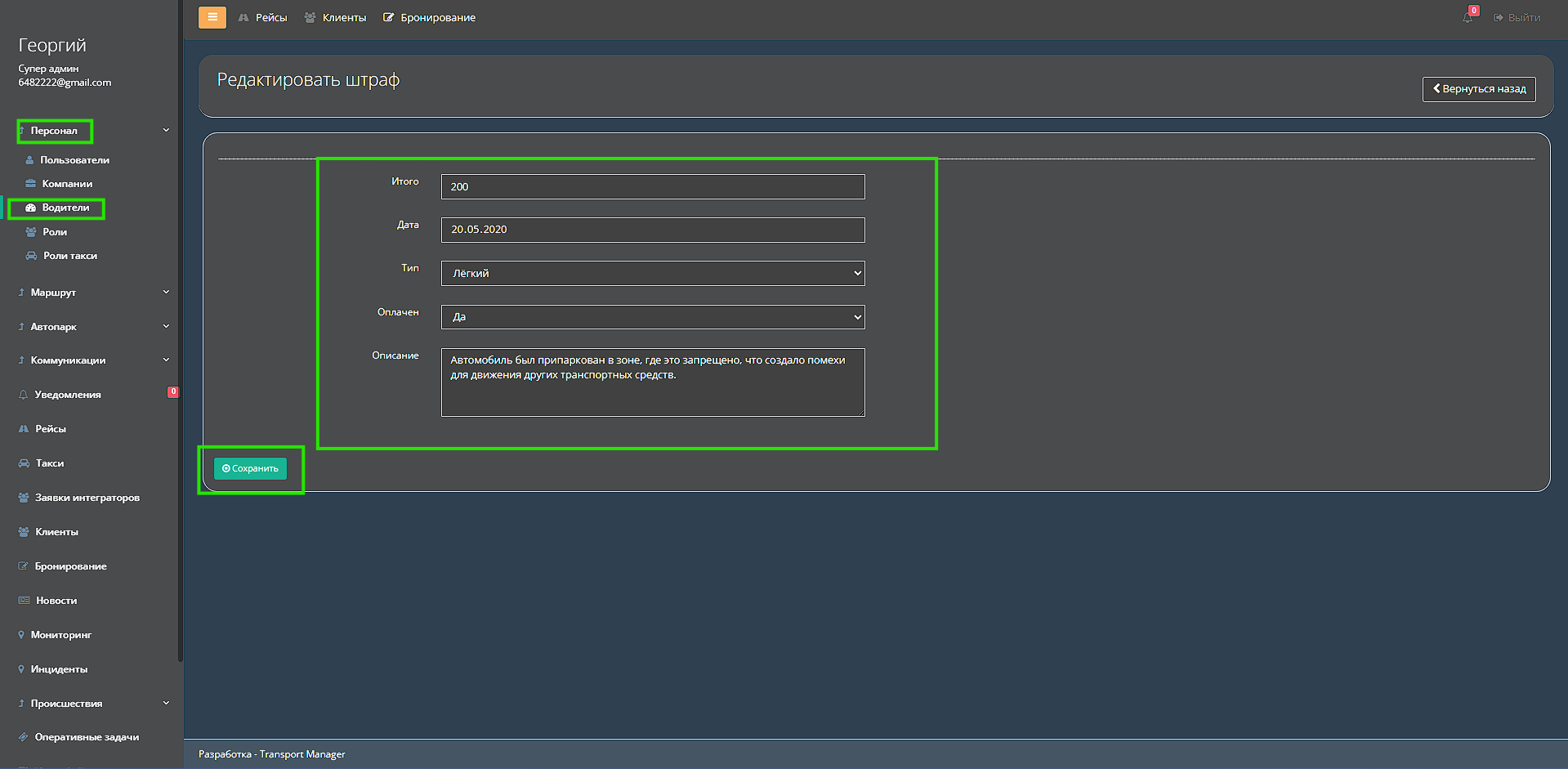Click the Пользователи user icon
The height and width of the screenshot is (769, 1568).
pyautogui.click(x=30, y=160)
